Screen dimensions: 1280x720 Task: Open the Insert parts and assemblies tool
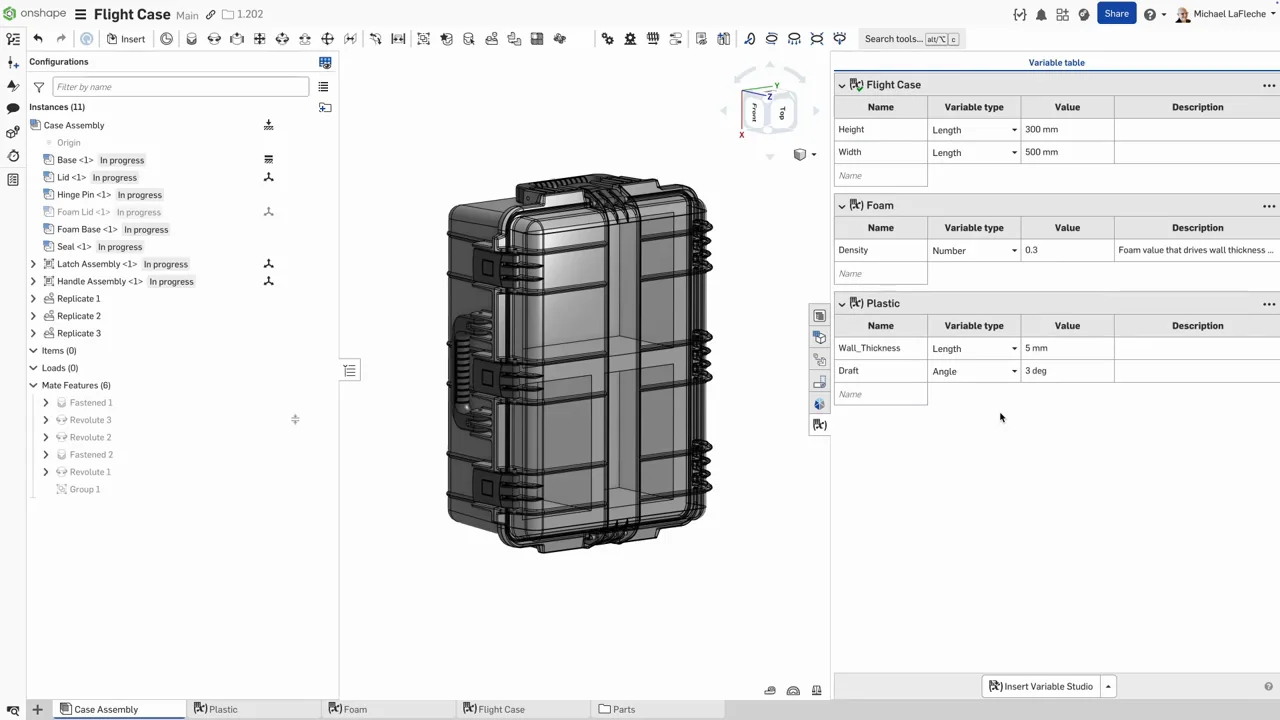(126, 39)
